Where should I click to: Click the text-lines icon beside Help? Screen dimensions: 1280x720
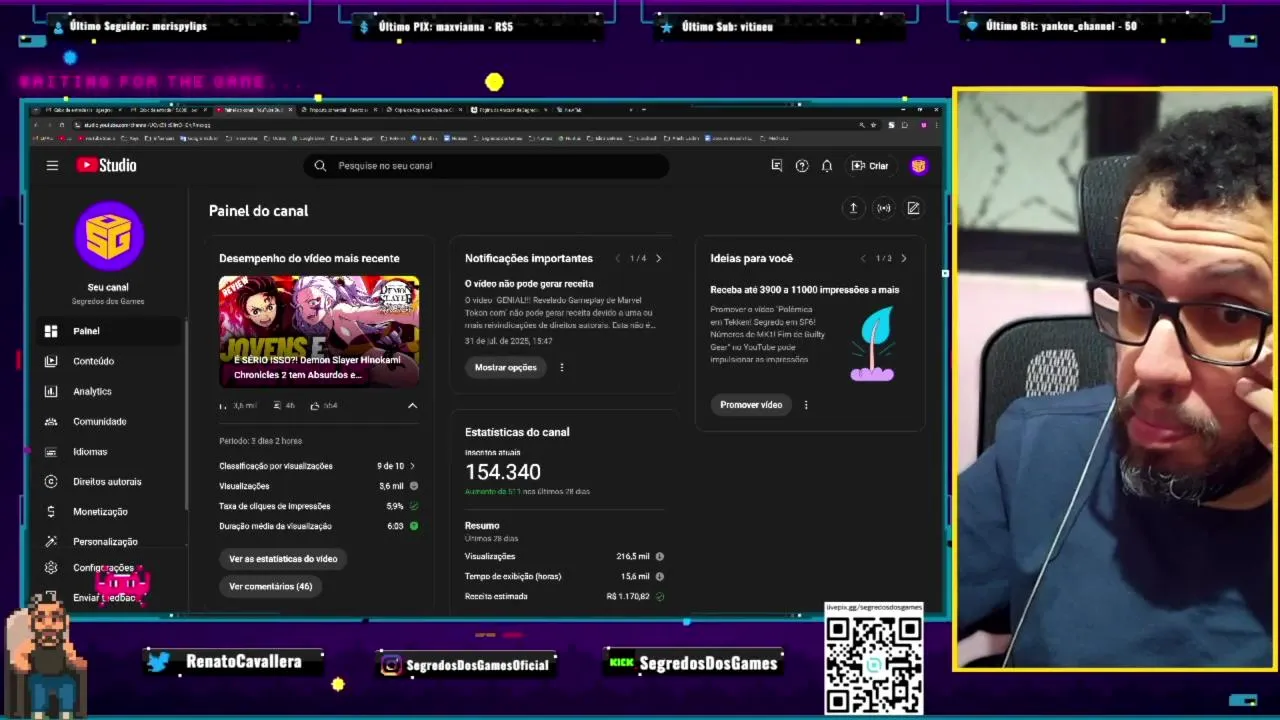coord(777,166)
